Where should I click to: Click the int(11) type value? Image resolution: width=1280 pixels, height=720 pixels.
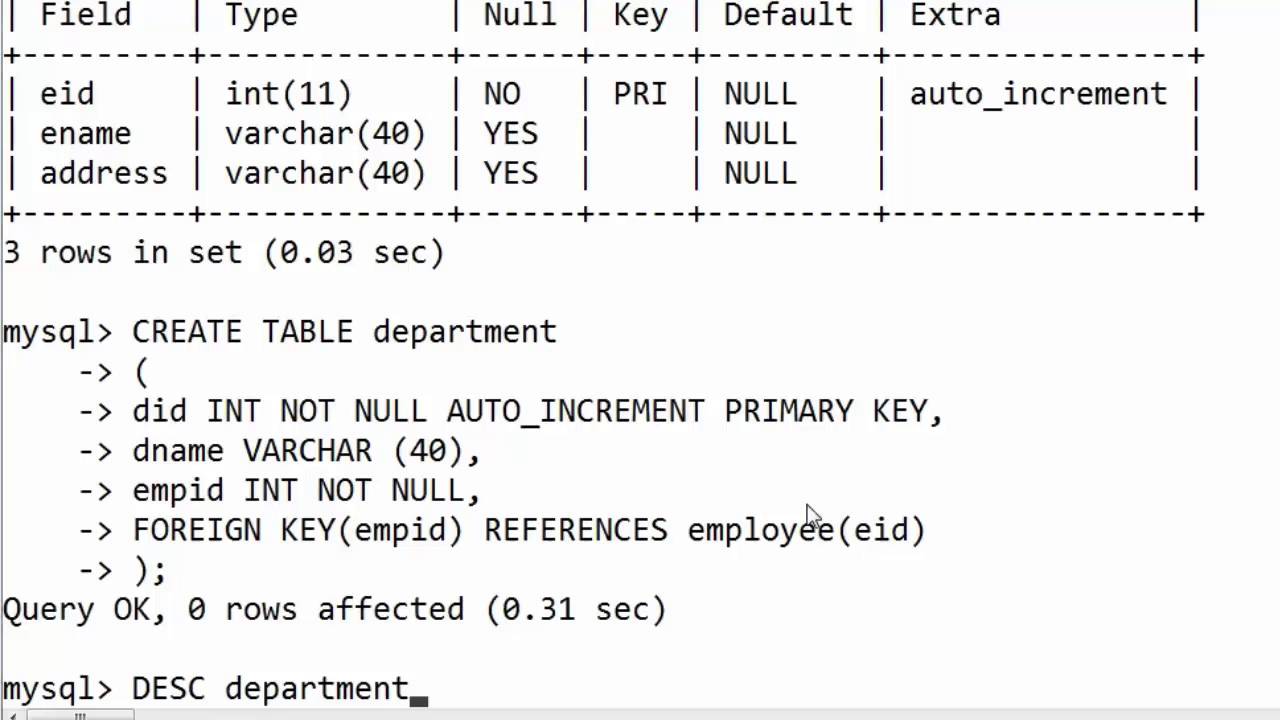point(288,94)
